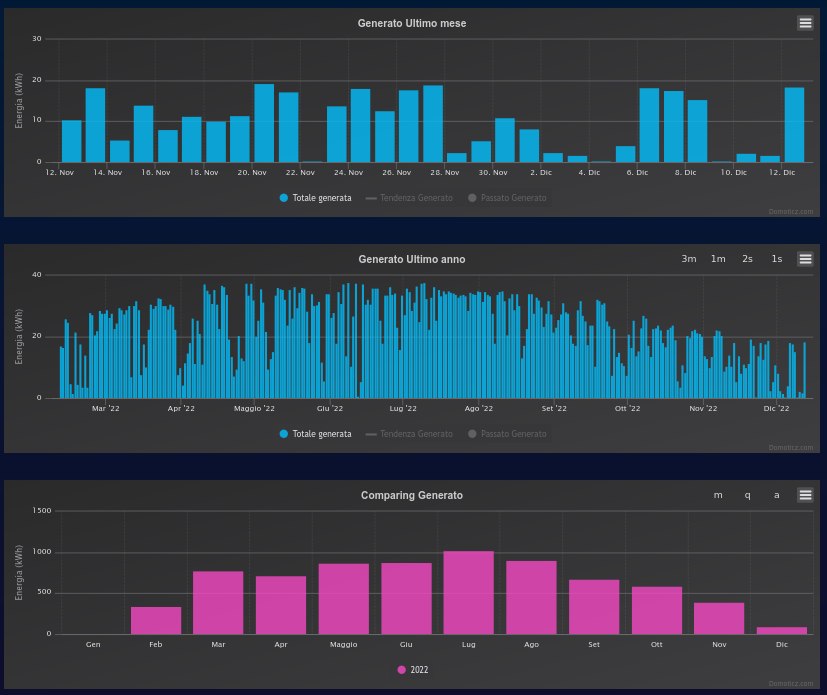Open hamburger menu of Generato Ultimo mese chart
This screenshot has width=827, height=695.
[805, 23]
